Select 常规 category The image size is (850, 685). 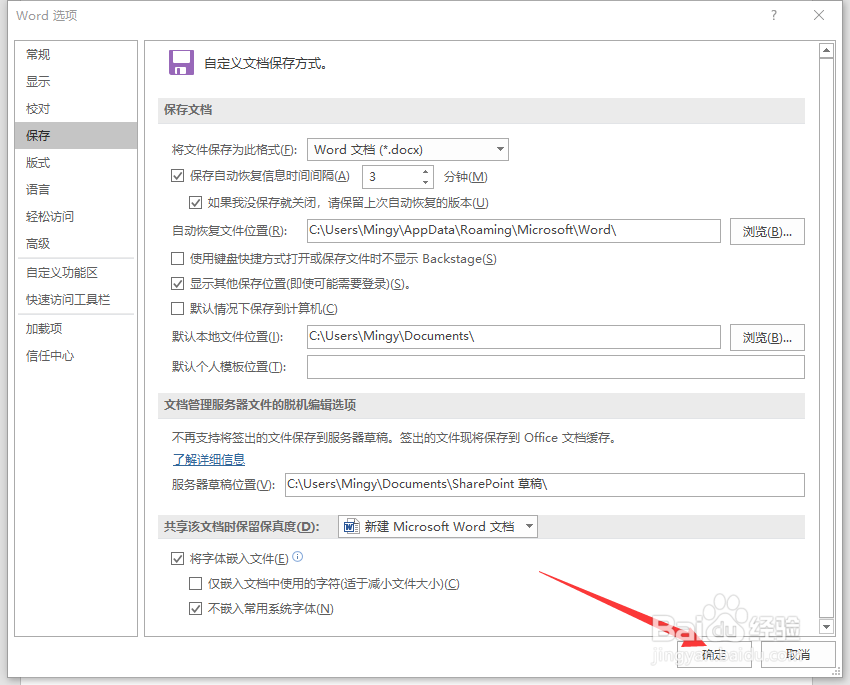76,54
